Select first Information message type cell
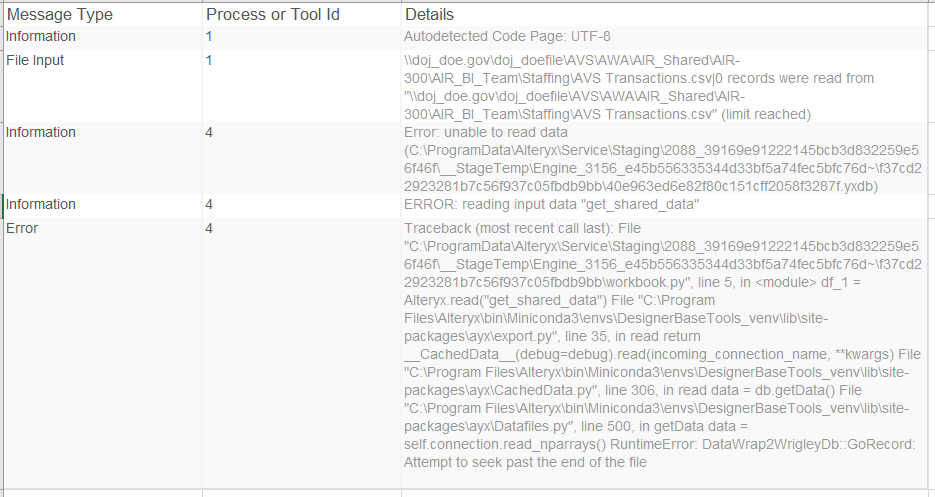This screenshot has height=497, width=935. pos(41,37)
